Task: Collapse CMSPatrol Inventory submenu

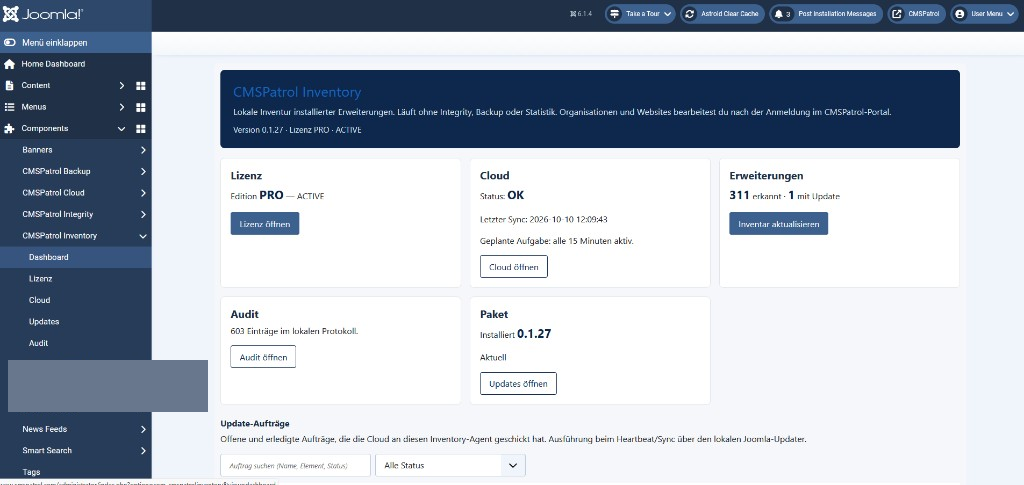Action: tap(143, 236)
